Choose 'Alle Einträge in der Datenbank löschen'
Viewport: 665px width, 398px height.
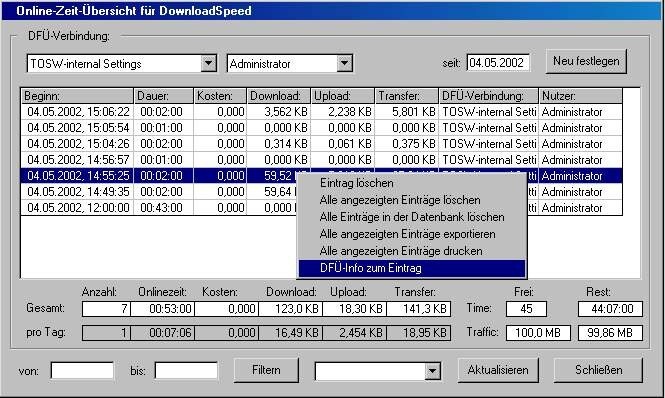[x=412, y=217]
